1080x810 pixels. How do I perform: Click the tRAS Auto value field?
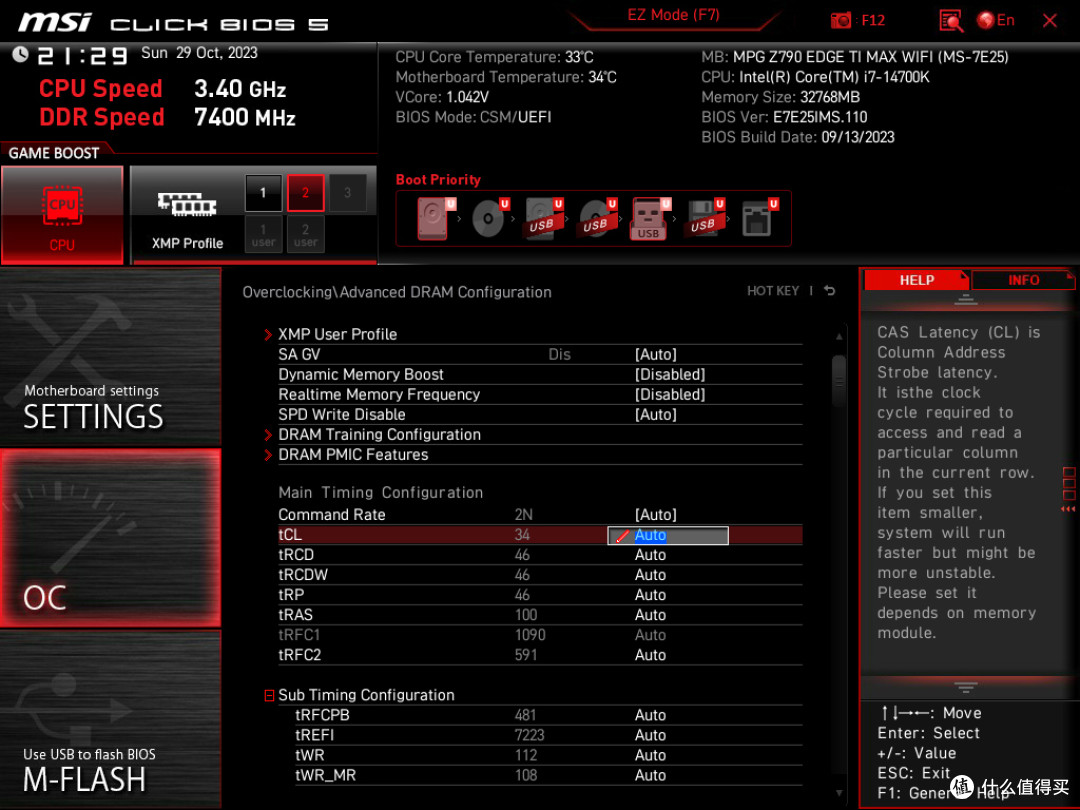coord(650,614)
